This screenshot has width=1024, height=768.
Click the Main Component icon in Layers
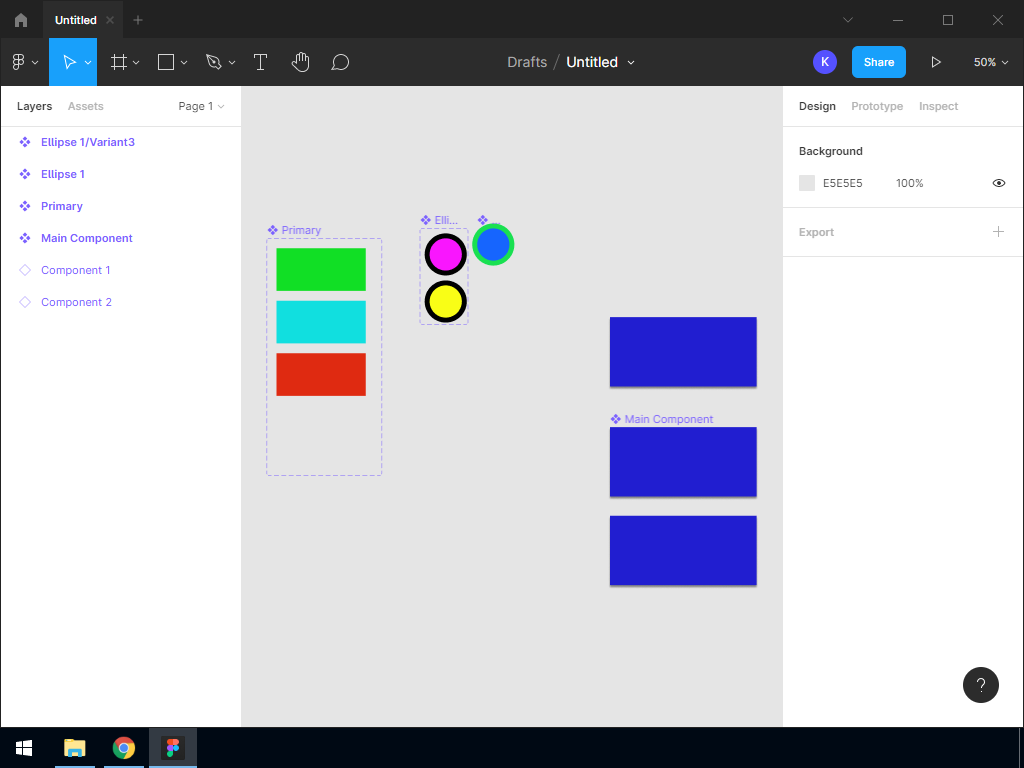(x=25, y=238)
